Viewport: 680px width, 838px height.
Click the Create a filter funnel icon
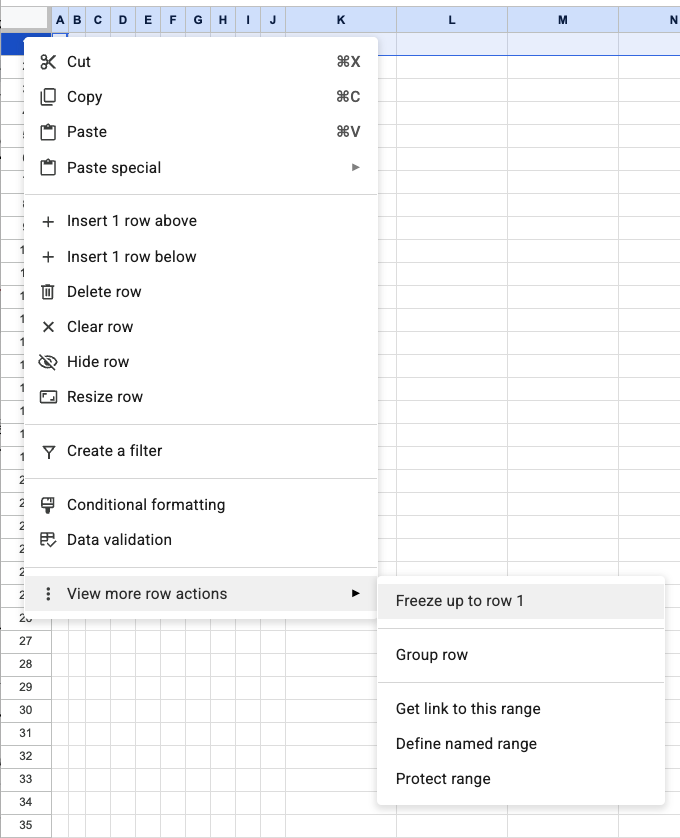click(x=48, y=451)
